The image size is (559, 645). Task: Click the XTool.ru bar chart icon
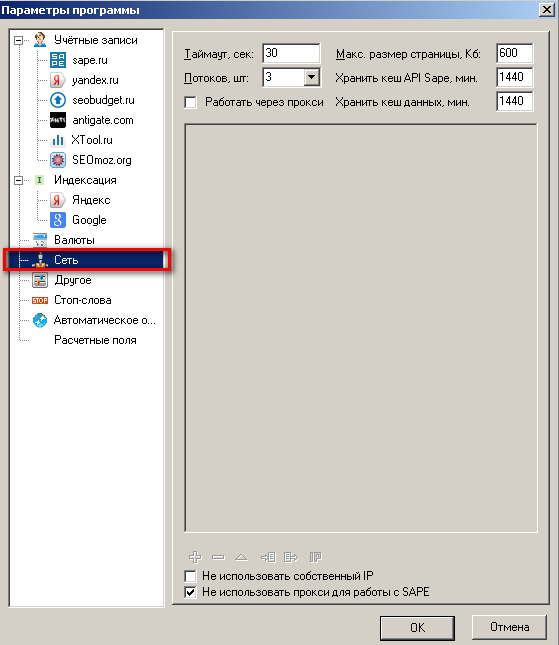pyautogui.click(x=58, y=140)
